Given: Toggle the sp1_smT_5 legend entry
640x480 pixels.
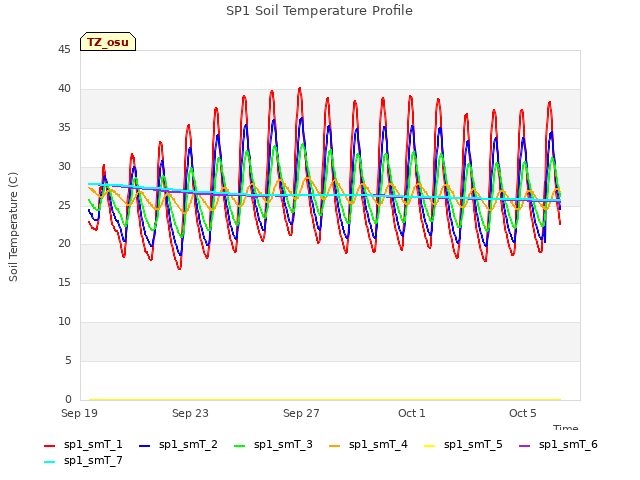Looking at the screenshot, I should pos(463,444).
